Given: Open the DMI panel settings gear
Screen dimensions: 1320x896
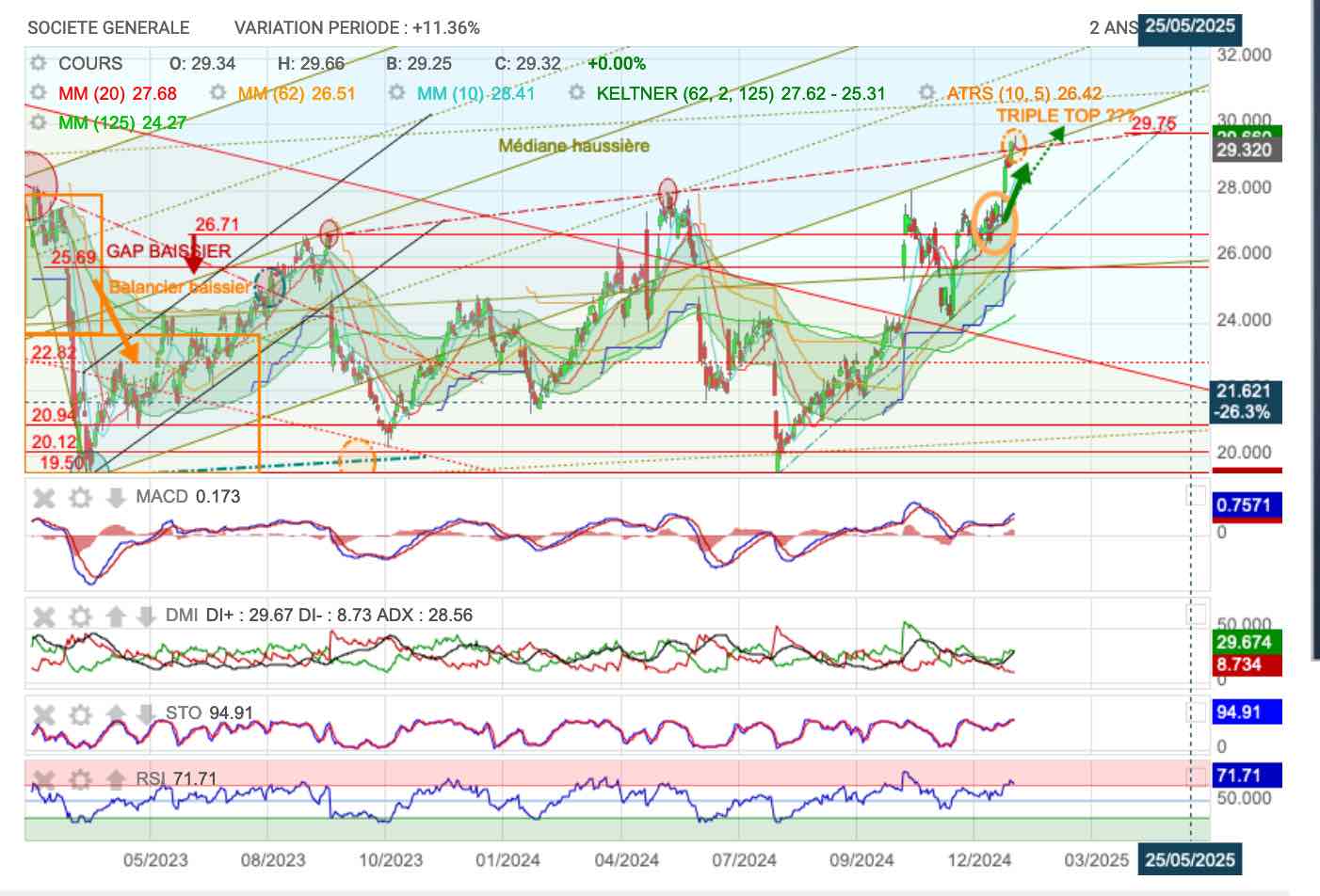Looking at the screenshot, I should tap(80, 616).
